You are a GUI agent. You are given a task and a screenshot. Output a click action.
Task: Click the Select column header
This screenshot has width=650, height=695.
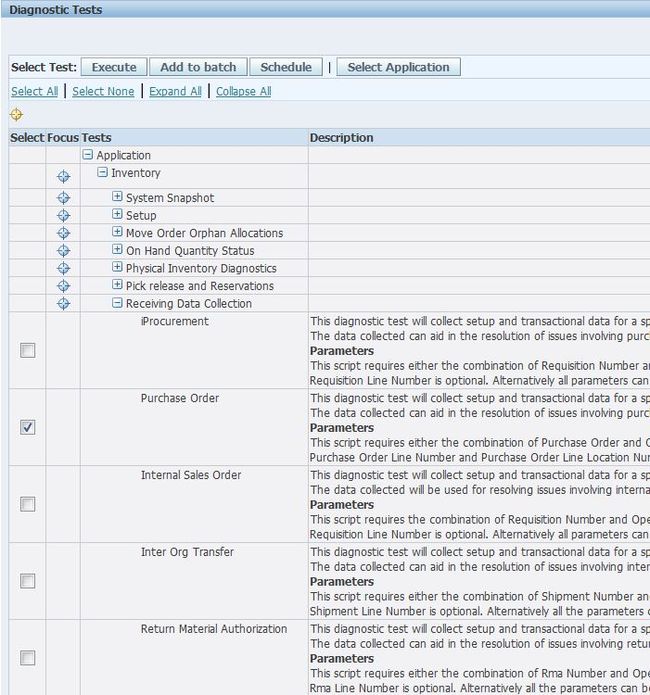coord(27,138)
